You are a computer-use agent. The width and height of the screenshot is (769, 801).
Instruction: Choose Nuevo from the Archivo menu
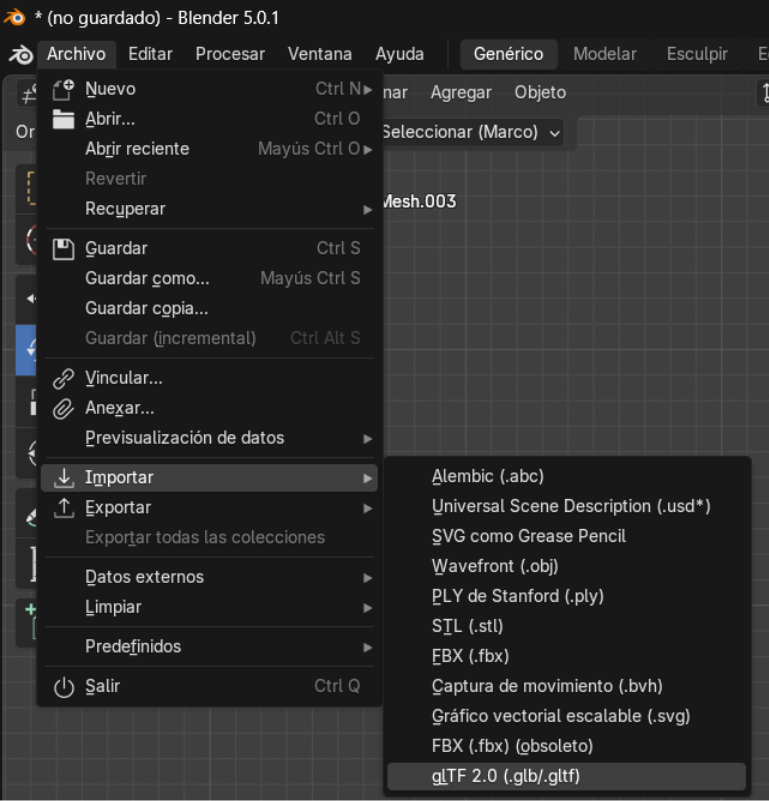tap(209, 89)
